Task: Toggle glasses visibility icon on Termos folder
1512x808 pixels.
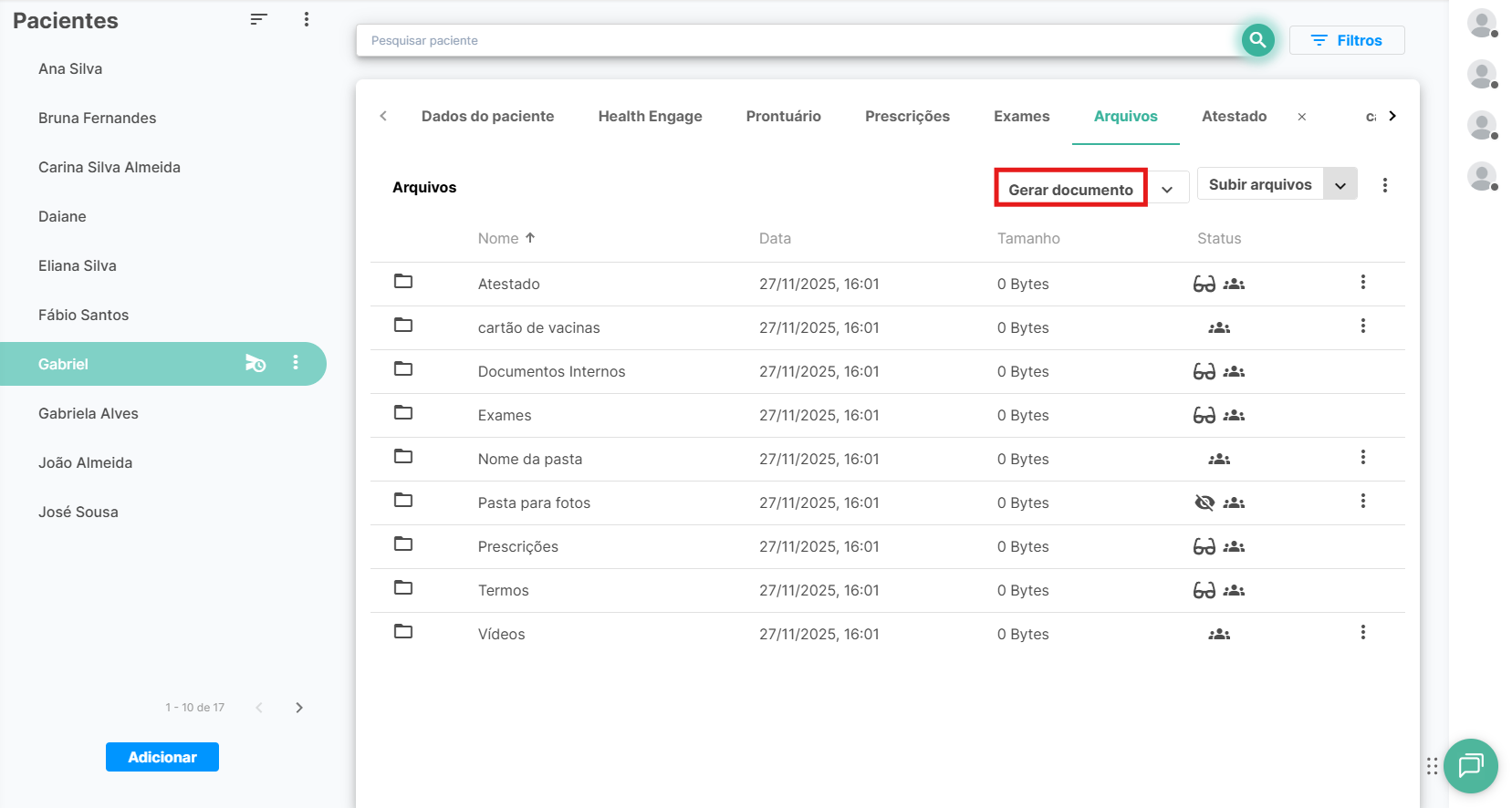Action: click(x=1204, y=590)
